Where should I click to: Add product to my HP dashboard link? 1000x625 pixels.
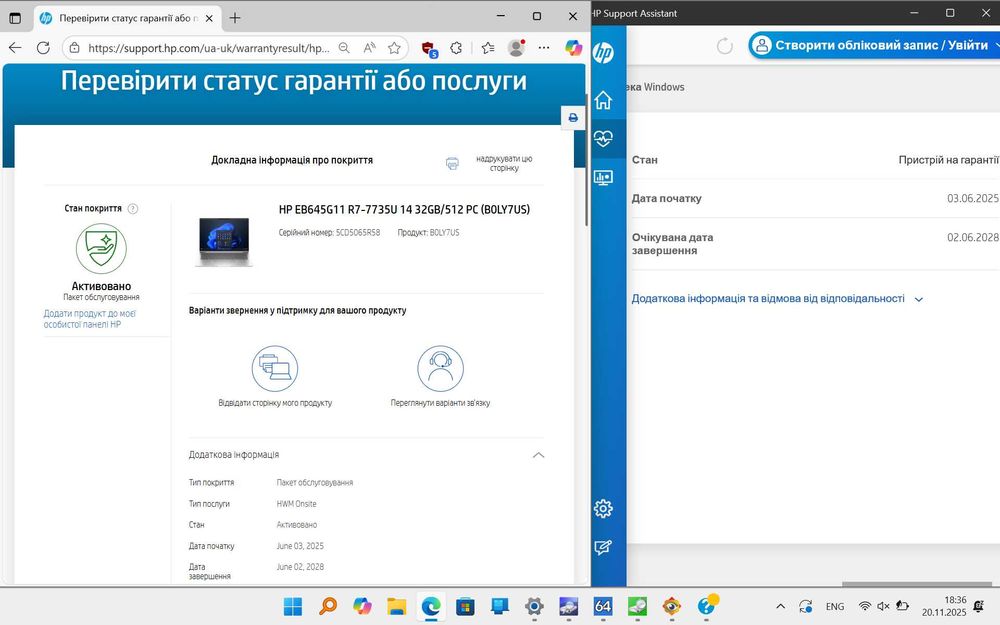(89, 319)
